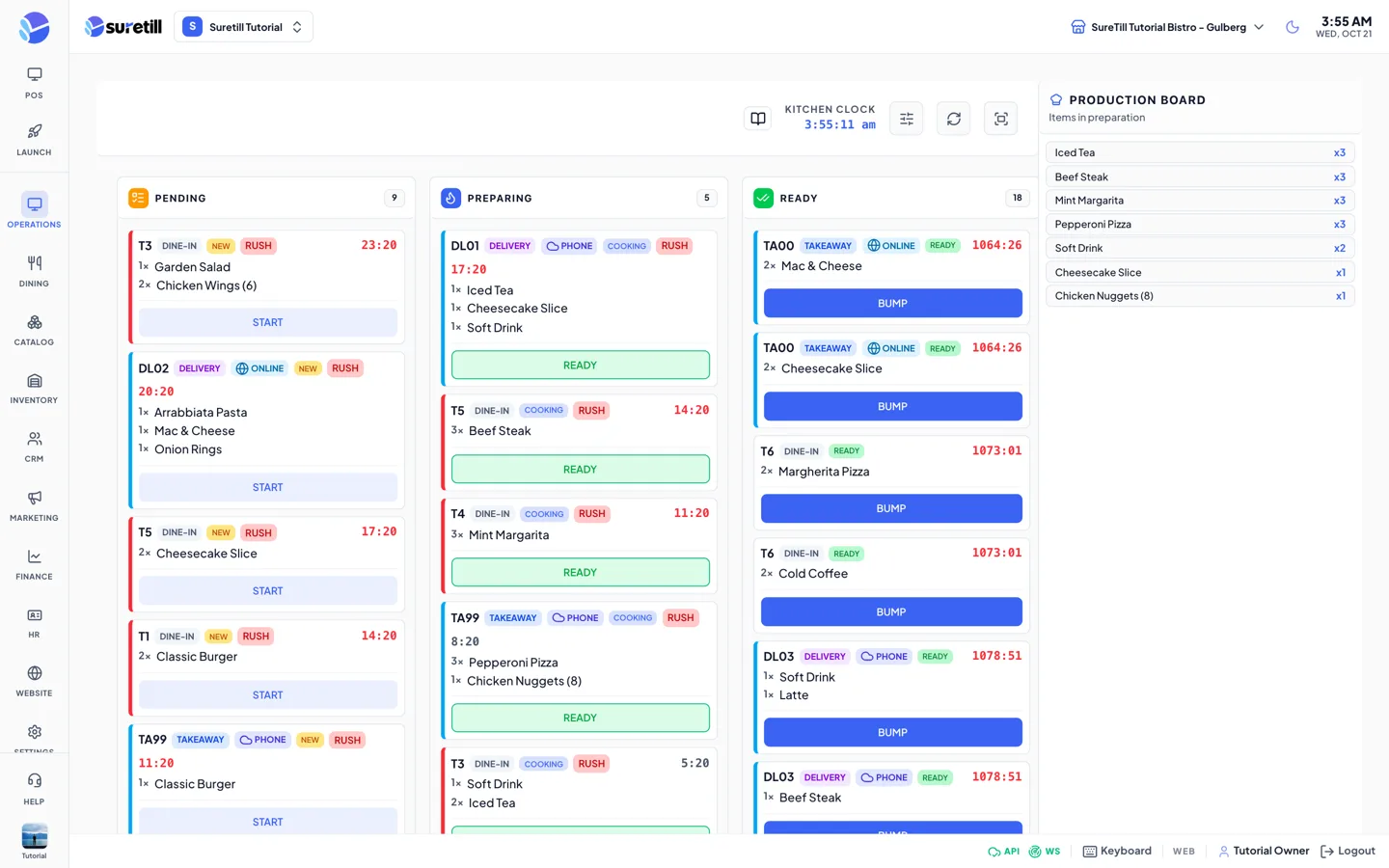Log out using the Logout link
This screenshot has width=1389, height=868.
[1348, 851]
